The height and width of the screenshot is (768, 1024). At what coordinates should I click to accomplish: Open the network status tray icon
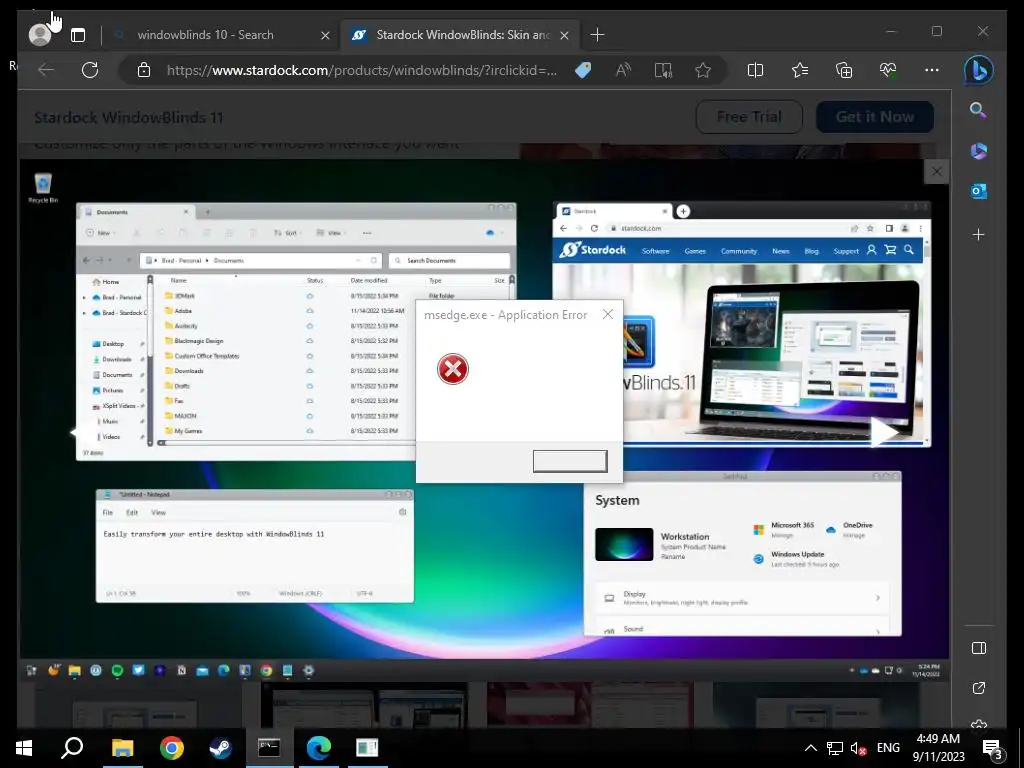[x=835, y=748]
